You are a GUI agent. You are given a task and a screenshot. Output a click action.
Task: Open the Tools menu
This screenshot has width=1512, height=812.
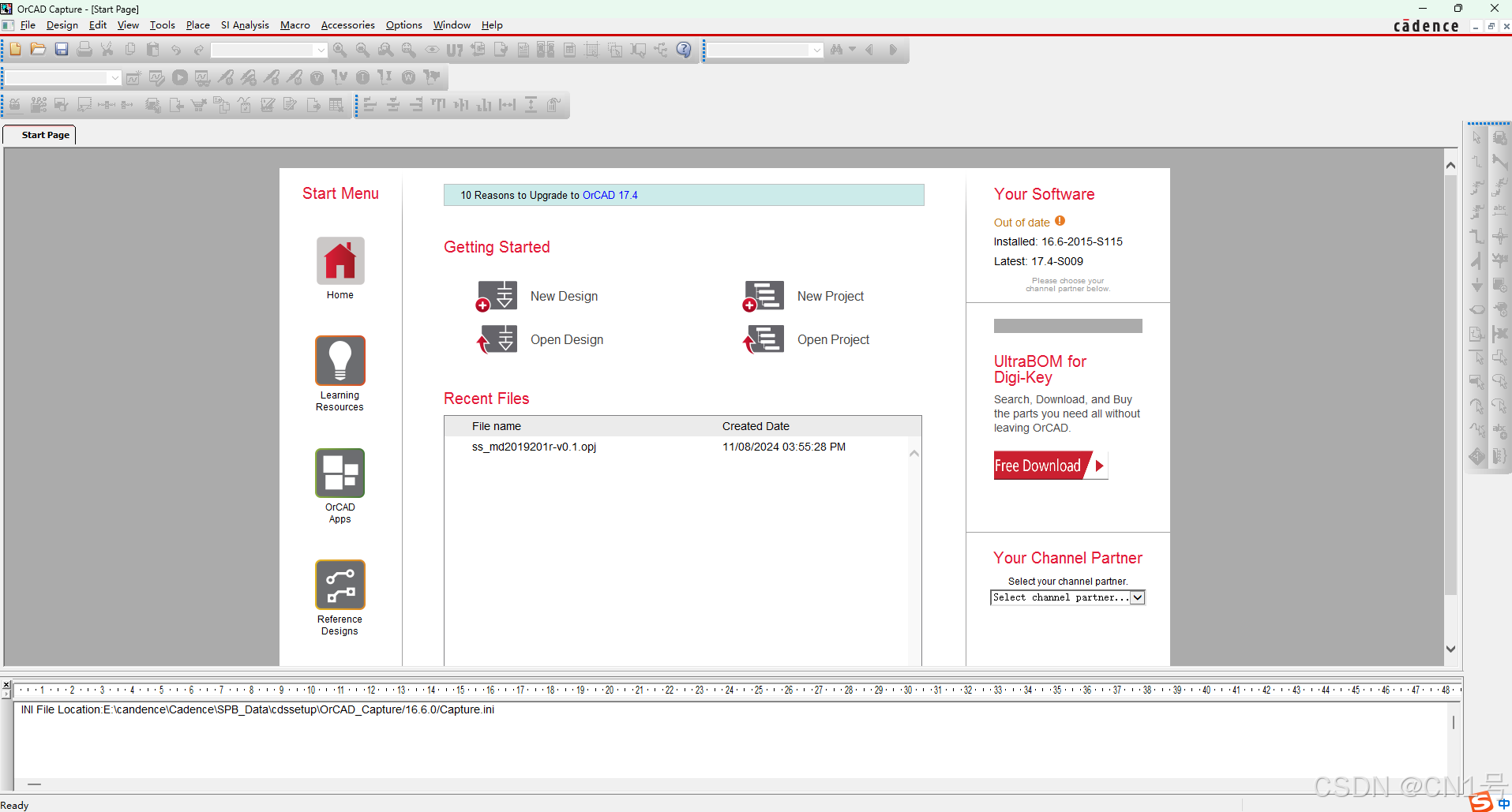tap(163, 25)
